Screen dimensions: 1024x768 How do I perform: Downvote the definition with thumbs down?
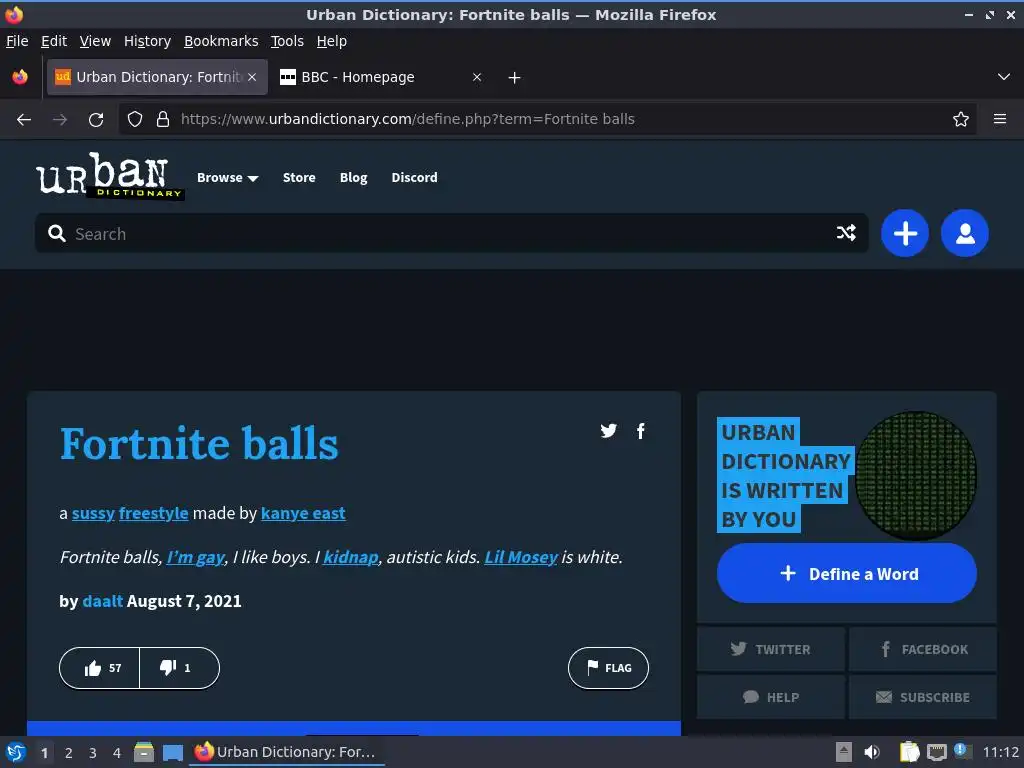[179, 668]
